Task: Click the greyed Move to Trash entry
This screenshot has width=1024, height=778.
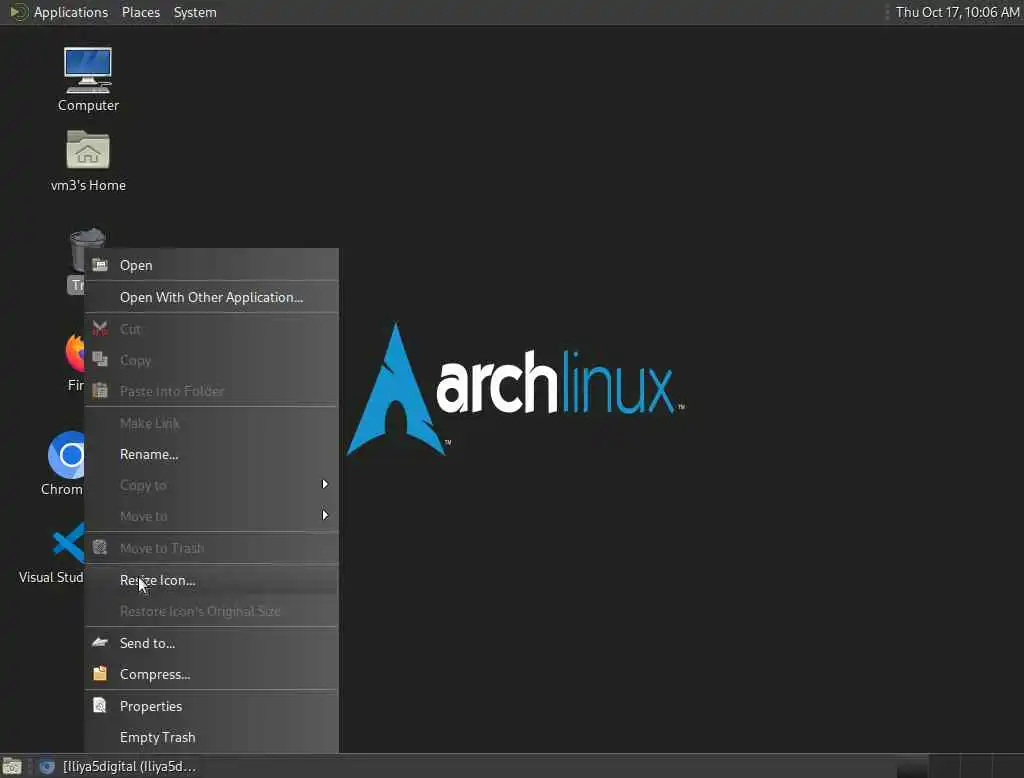Action: 212,548
